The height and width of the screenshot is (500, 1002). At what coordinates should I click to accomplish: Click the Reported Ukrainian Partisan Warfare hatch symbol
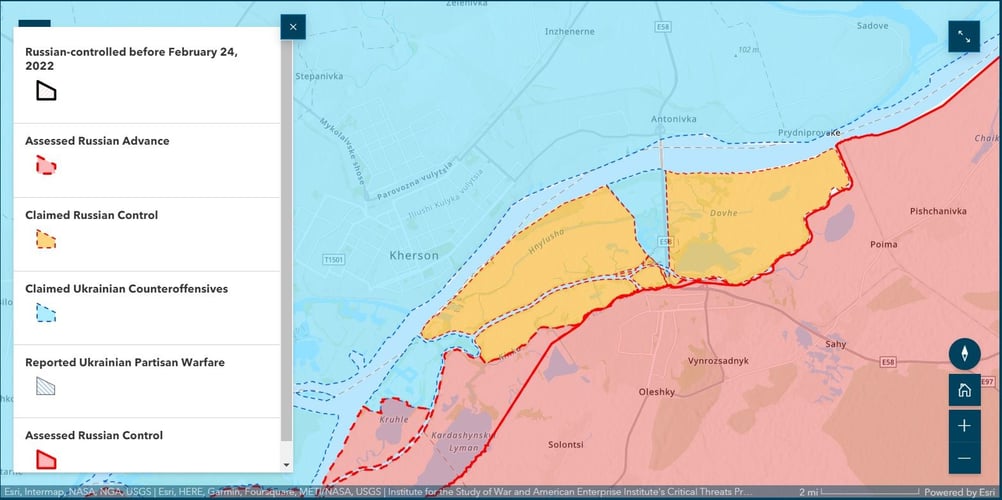[x=46, y=387]
